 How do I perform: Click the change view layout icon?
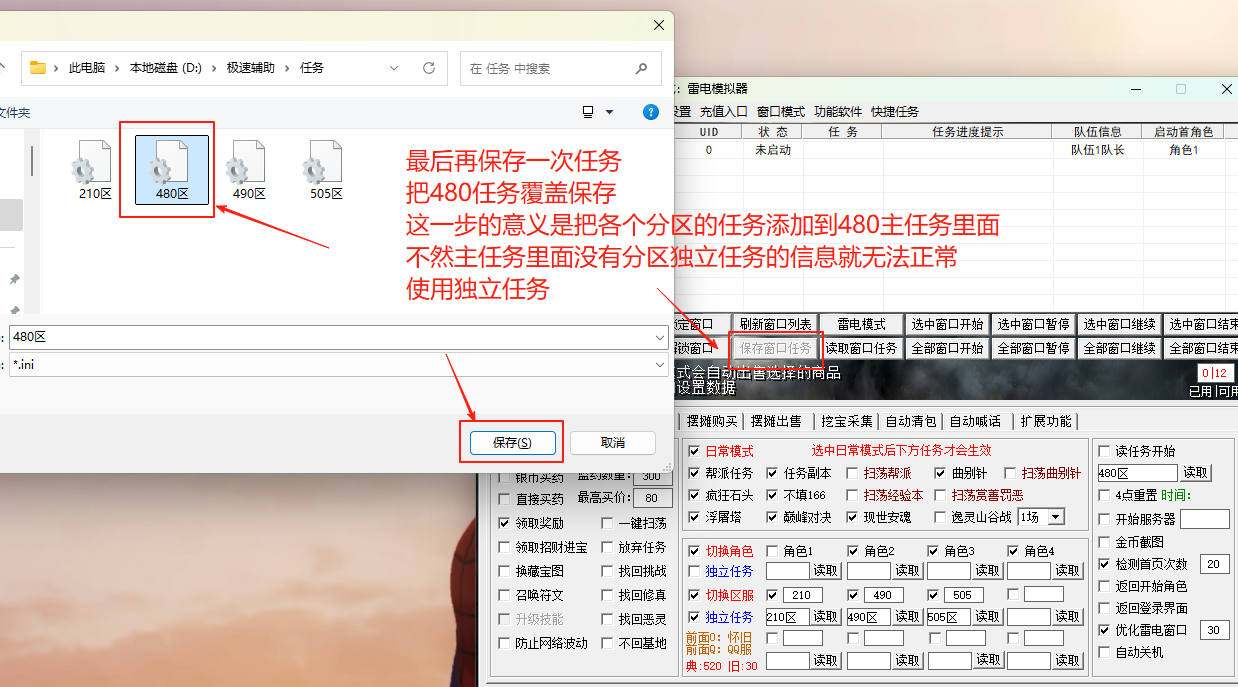pyautogui.click(x=588, y=112)
